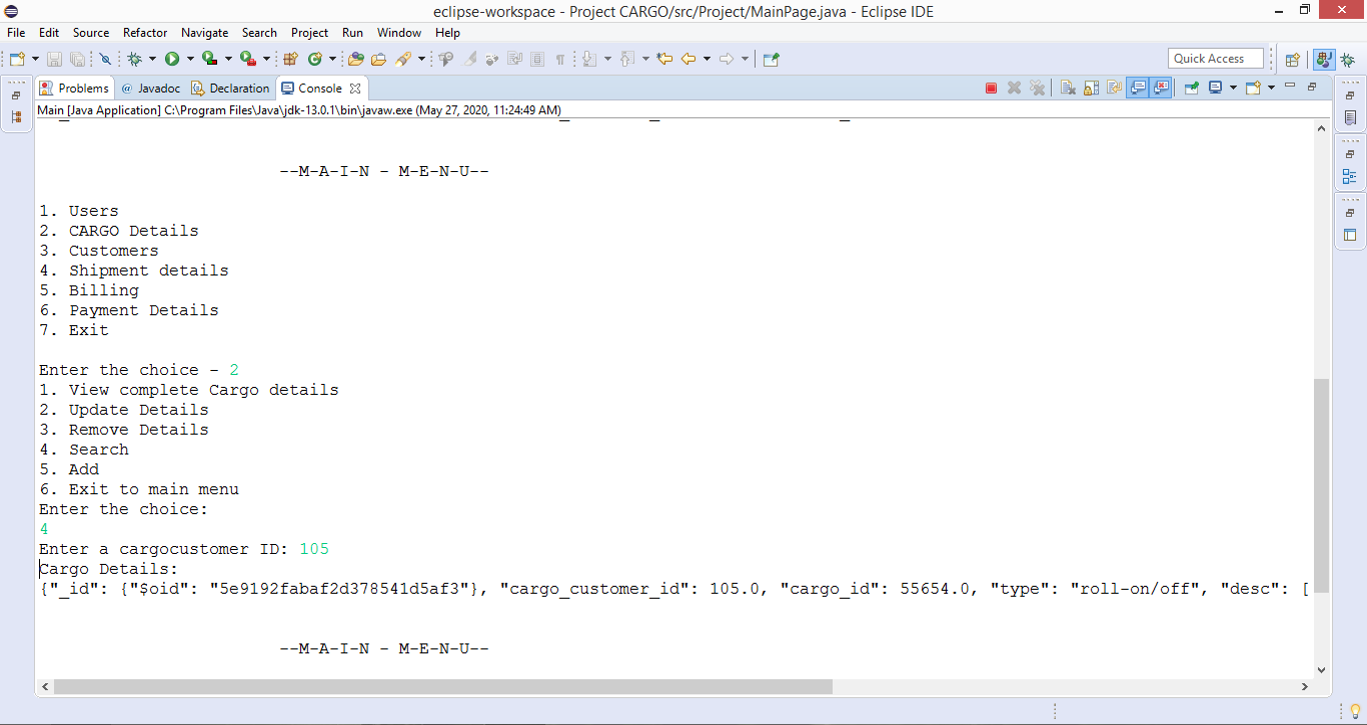Click the New Java Package icon

coord(290,59)
